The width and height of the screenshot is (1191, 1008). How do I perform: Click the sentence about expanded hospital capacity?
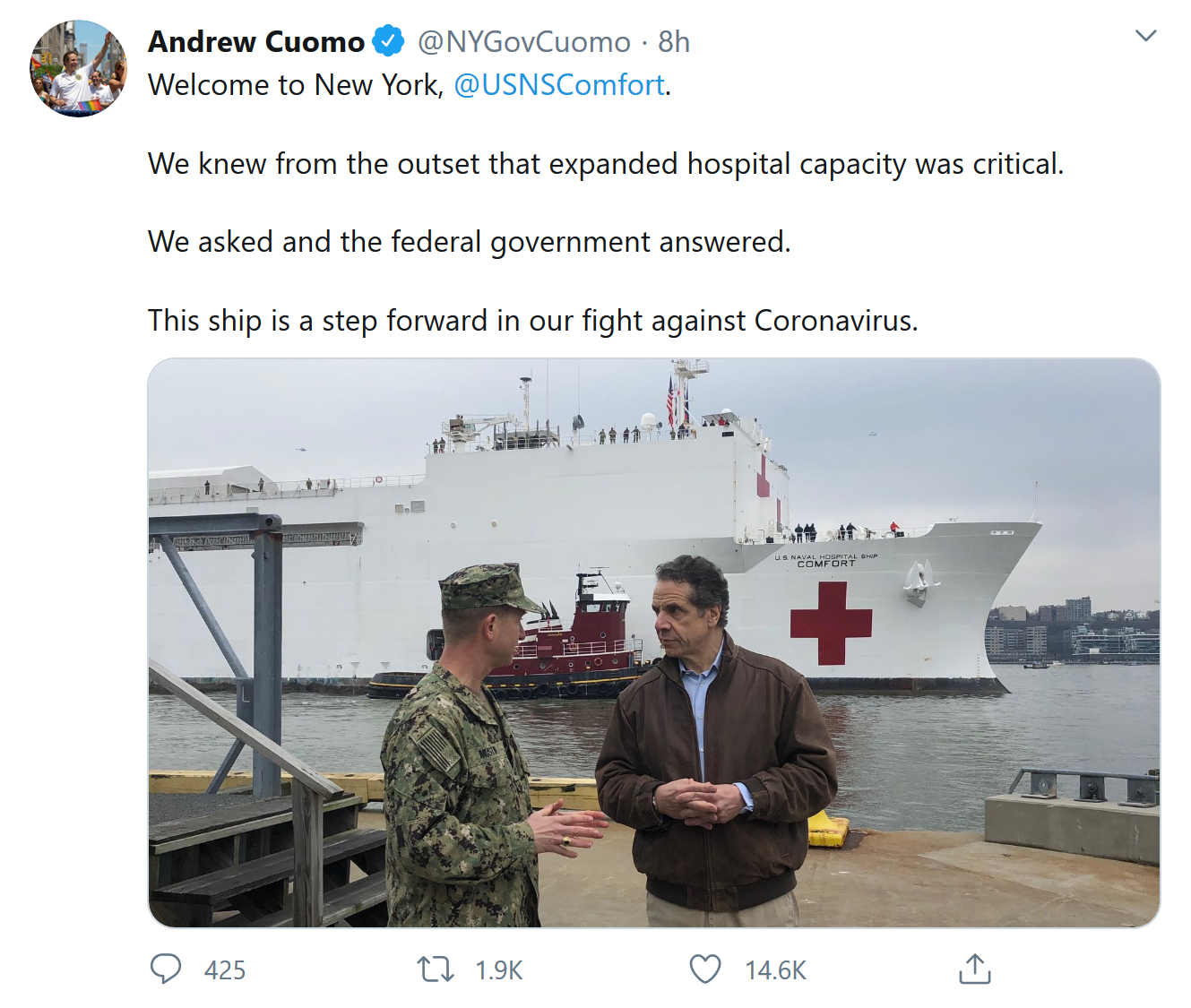605,164
